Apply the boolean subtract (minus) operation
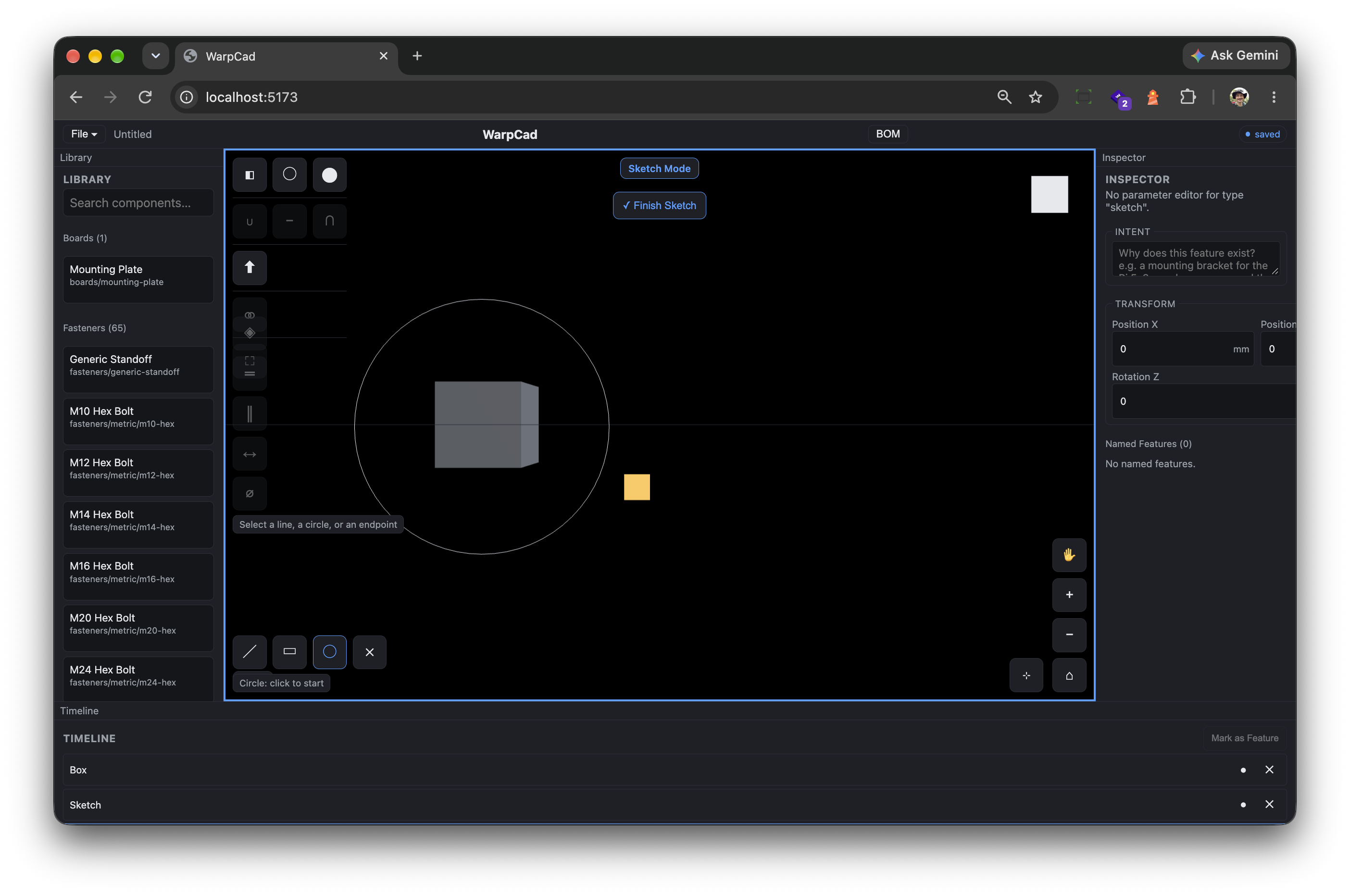Image resolution: width=1350 pixels, height=896 pixels. (289, 221)
